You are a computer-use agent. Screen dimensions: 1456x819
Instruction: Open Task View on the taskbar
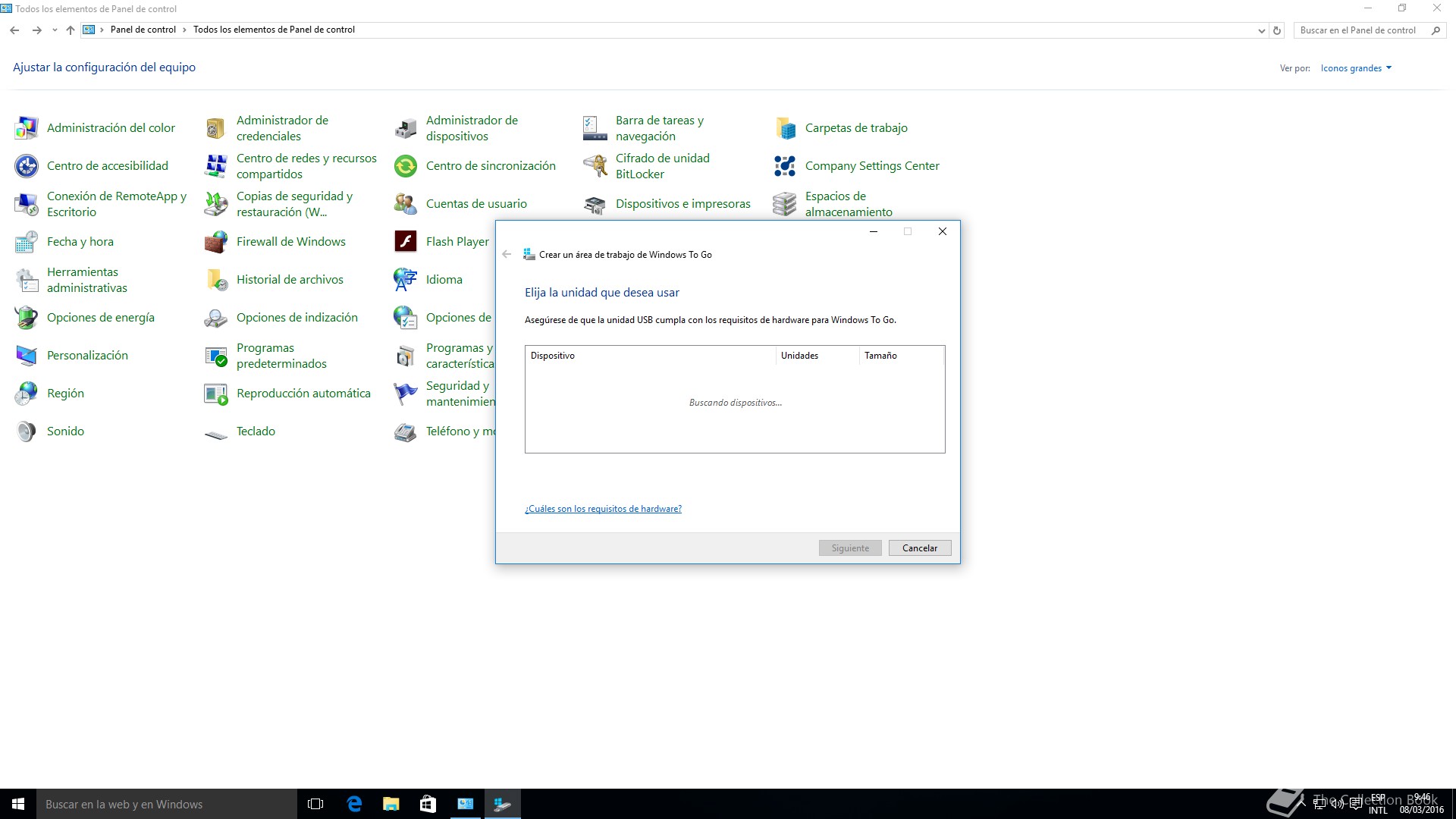pyautogui.click(x=315, y=804)
